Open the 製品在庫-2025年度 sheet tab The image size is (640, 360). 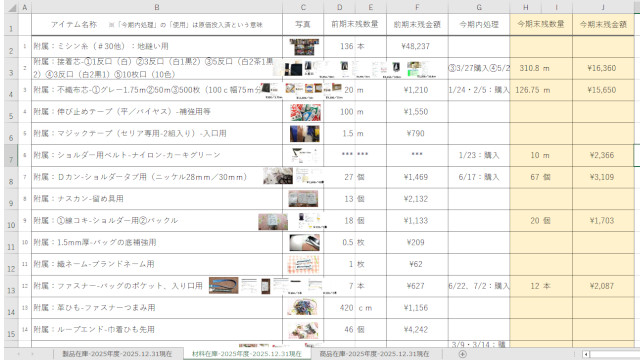point(117,354)
